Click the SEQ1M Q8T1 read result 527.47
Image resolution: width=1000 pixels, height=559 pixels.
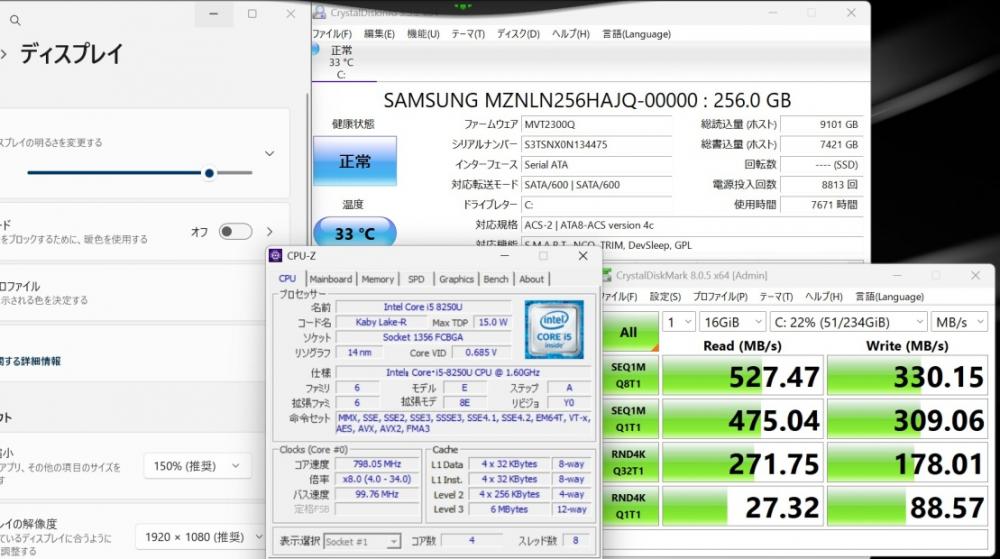pos(742,376)
